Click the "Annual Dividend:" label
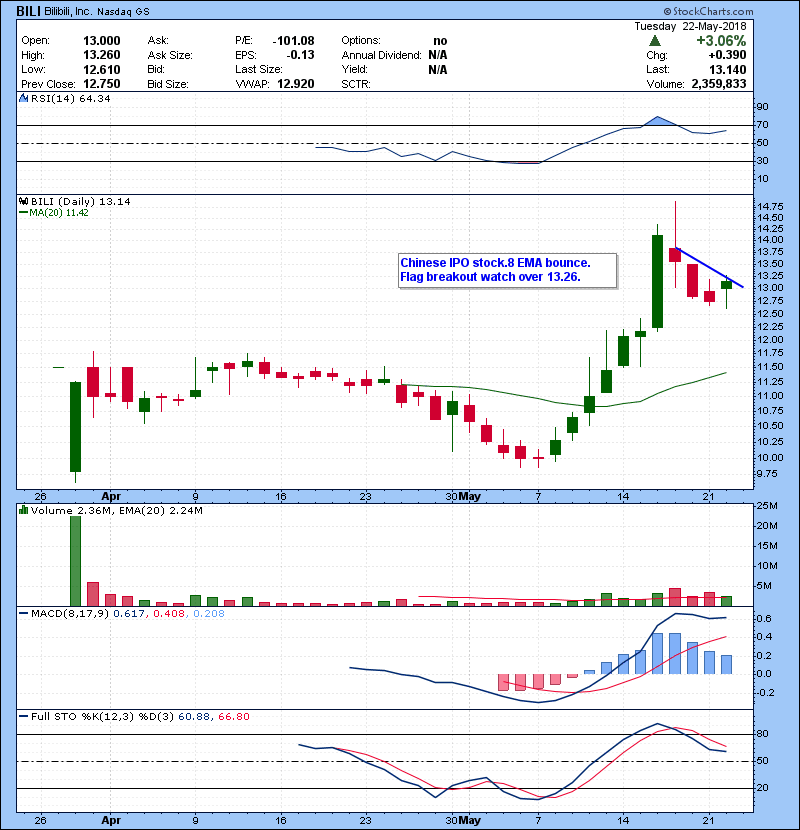 tap(381, 55)
